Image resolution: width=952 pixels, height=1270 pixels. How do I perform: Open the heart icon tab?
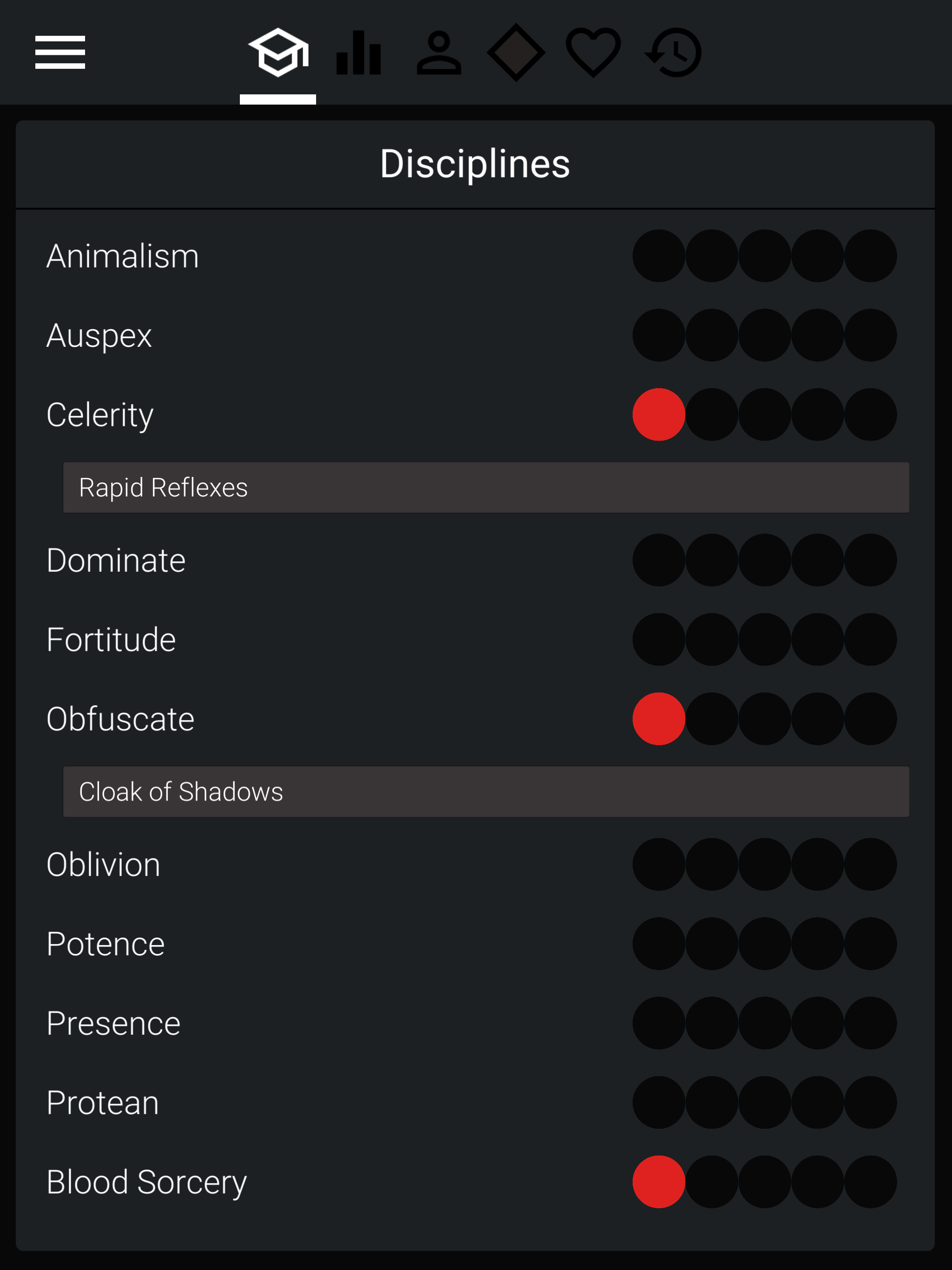click(593, 53)
